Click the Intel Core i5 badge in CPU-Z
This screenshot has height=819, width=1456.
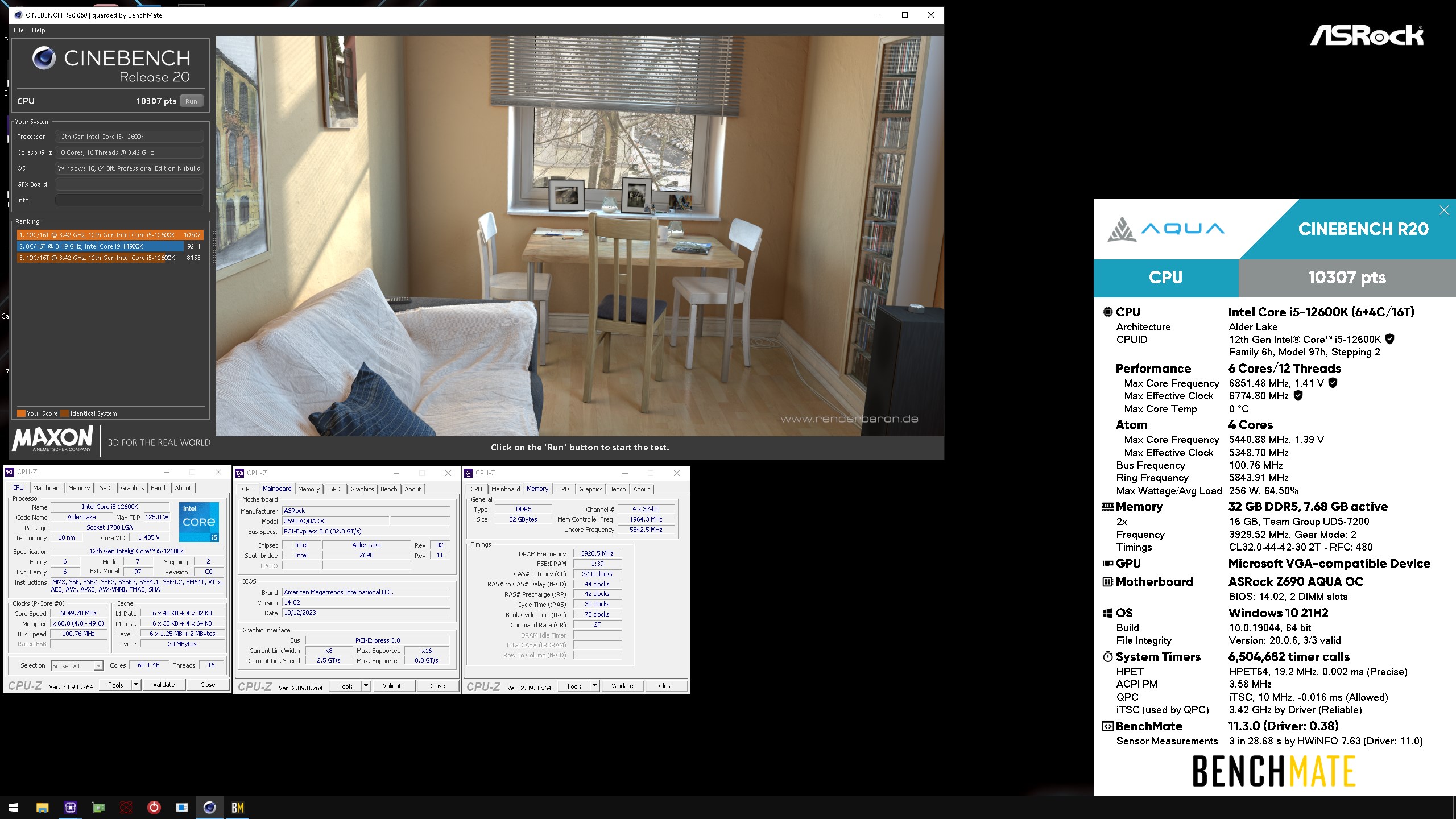[x=199, y=522]
